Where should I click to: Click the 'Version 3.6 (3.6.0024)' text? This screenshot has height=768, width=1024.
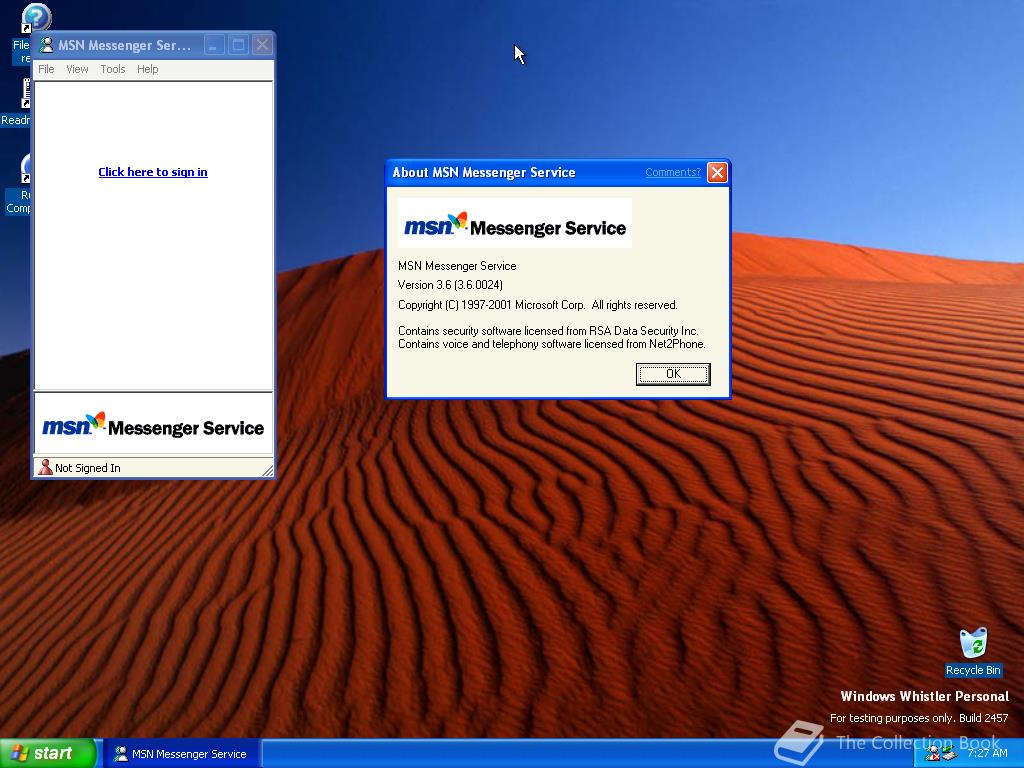click(x=450, y=285)
